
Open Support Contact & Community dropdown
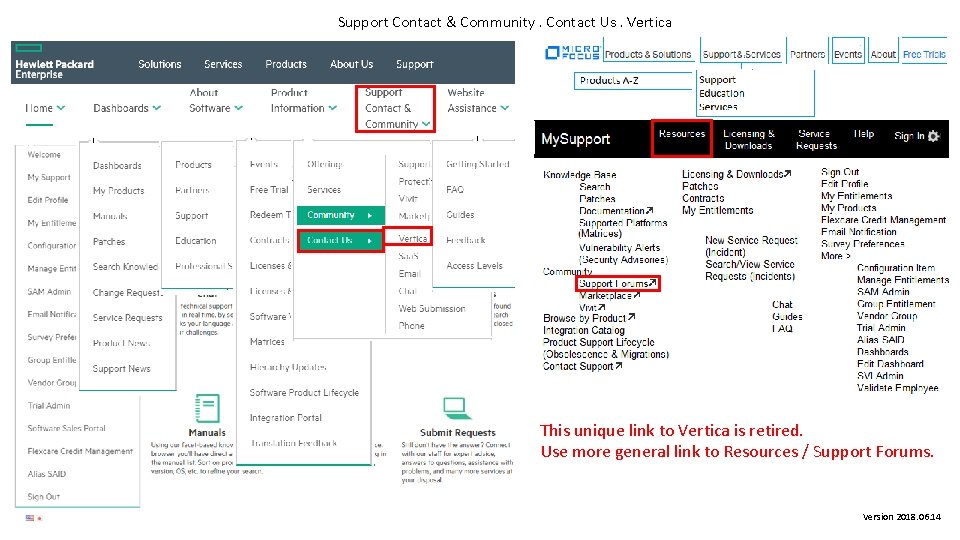(396, 108)
